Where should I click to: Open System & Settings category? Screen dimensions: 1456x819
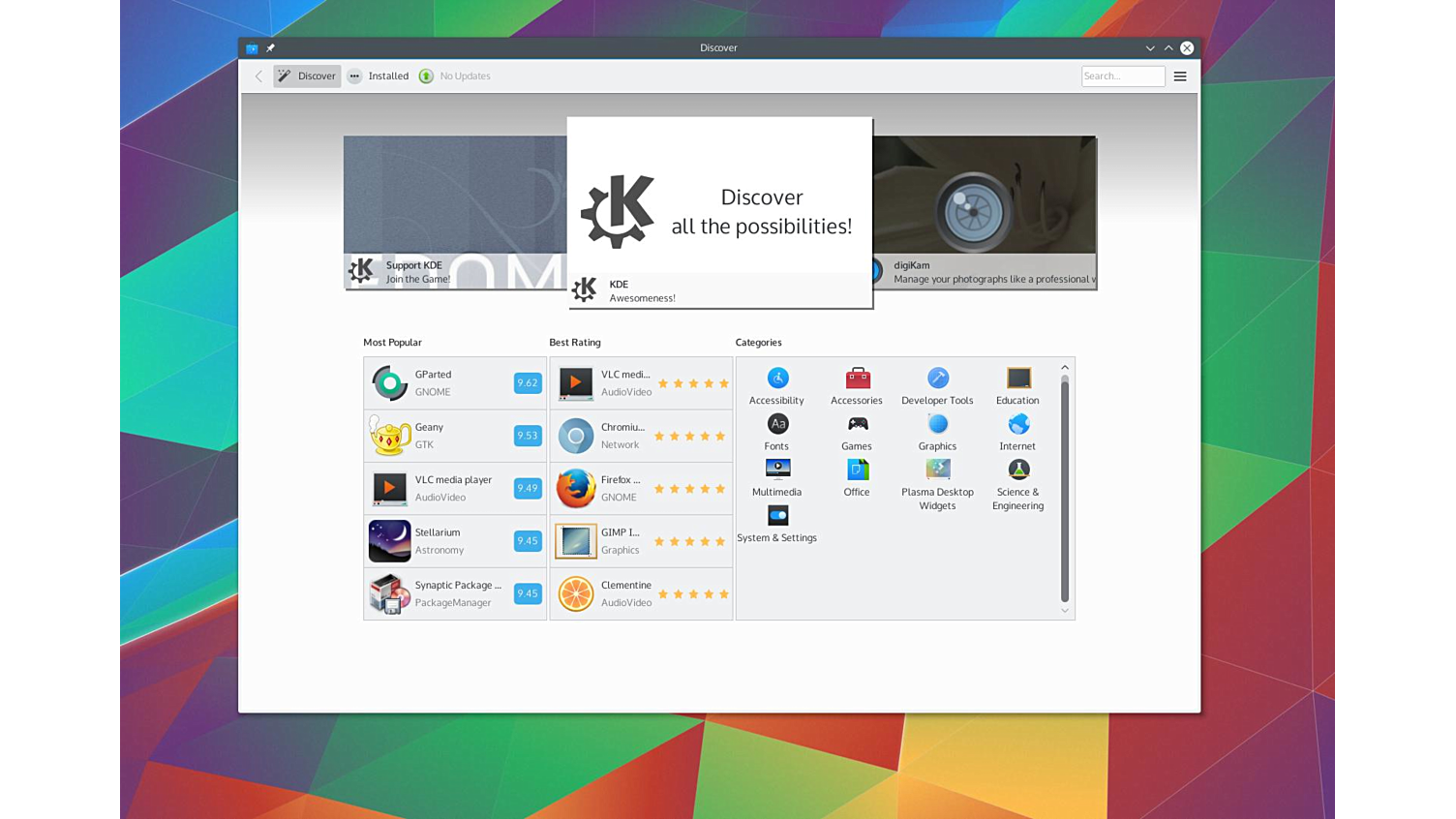[776, 524]
